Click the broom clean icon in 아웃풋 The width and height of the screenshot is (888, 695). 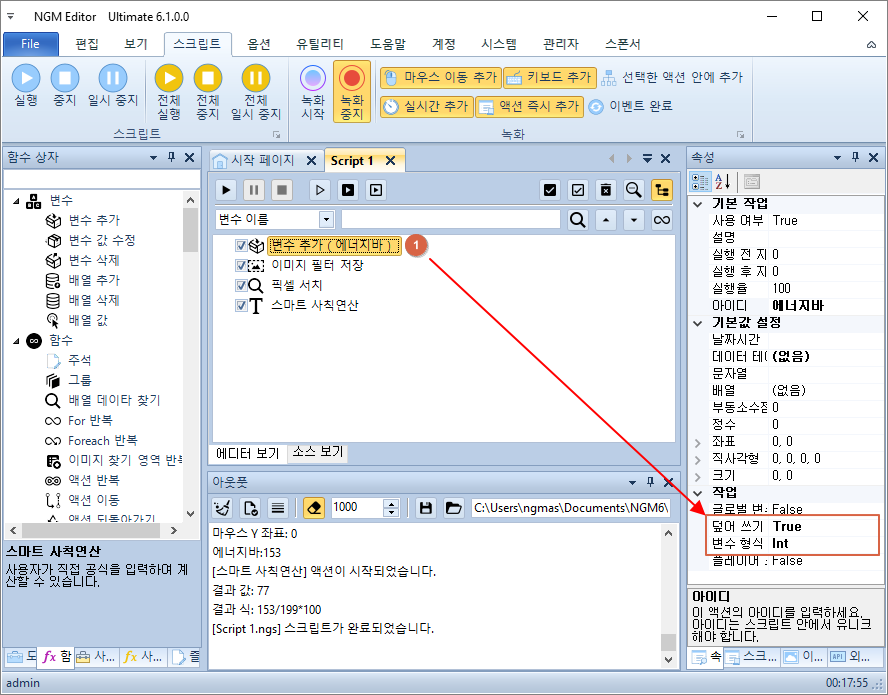click(223, 508)
